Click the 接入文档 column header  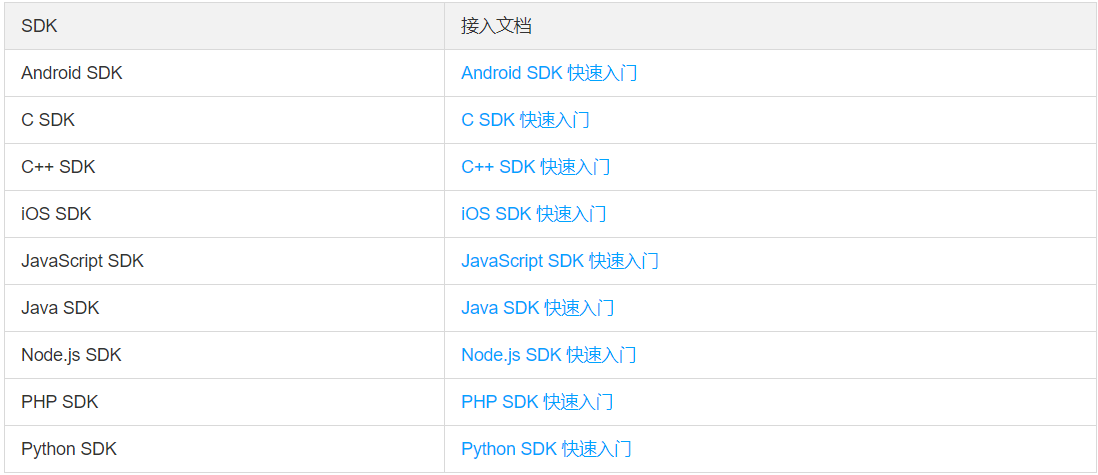(x=496, y=26)
